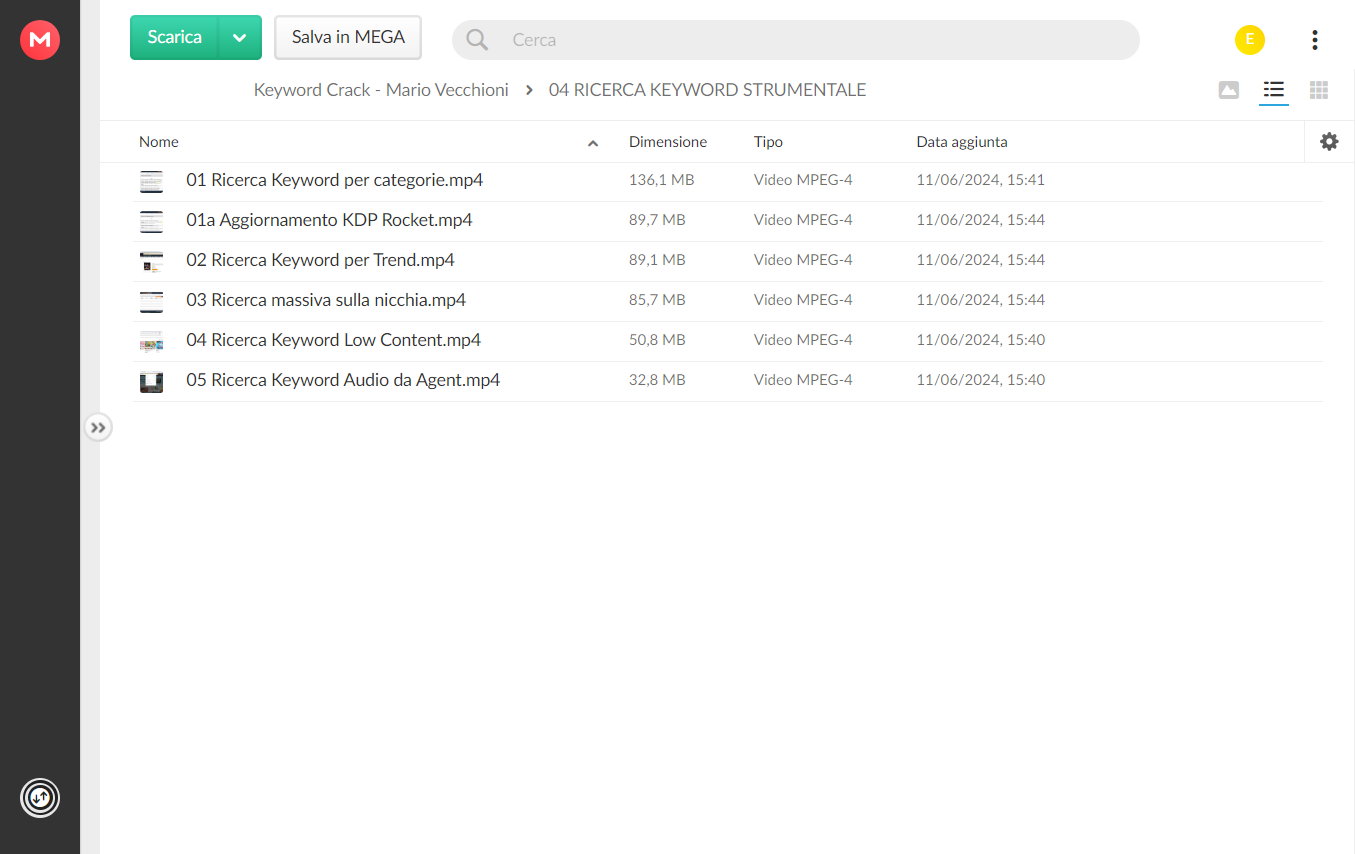Expand the sidebar with double-arrow button
Viewport: 1355px width, 854px height.
point(97,428)
